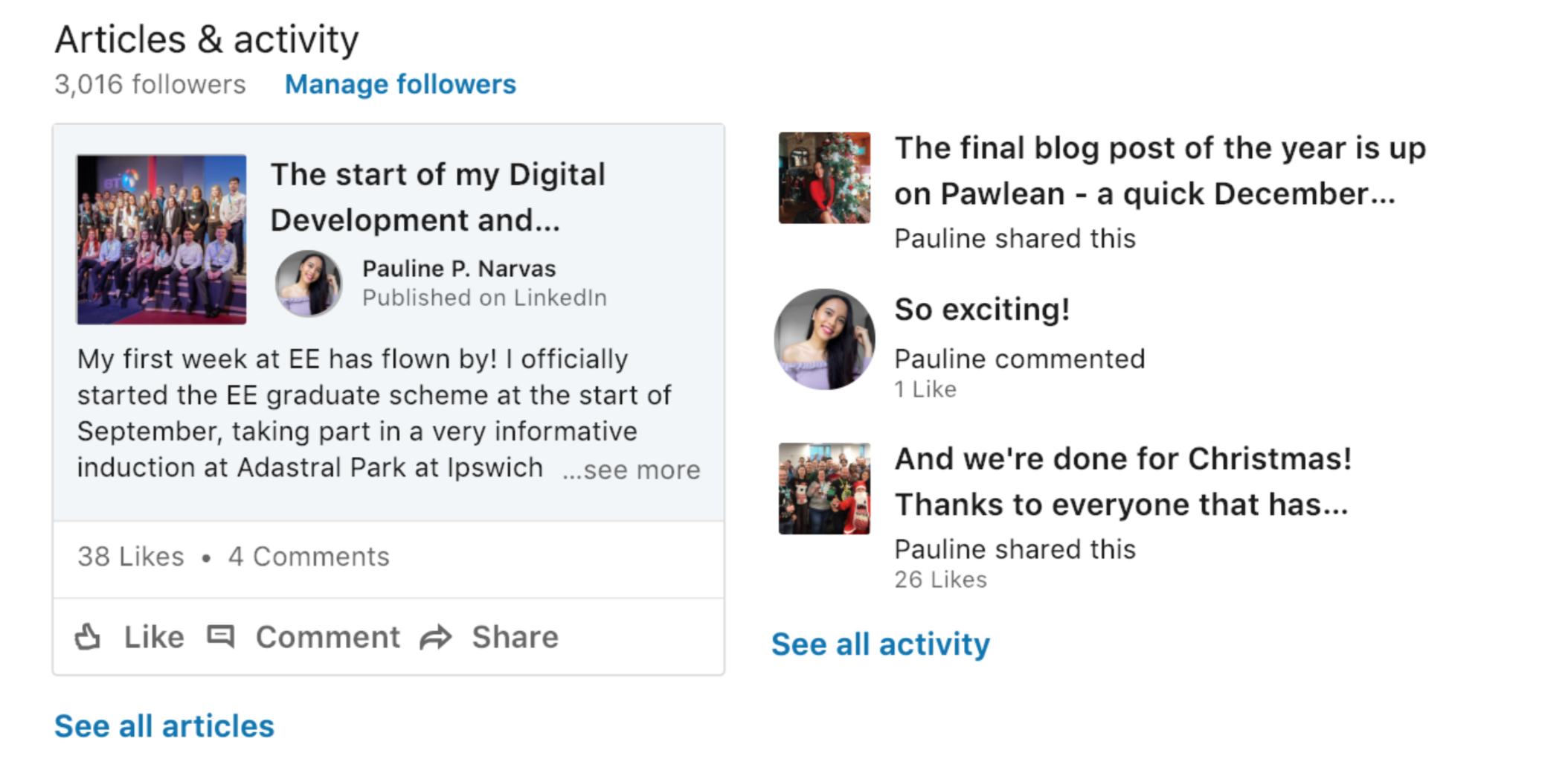This screenshot has width=1568, height=762.
Task: Click the Share arrow icon
Action: pos(436,638)
